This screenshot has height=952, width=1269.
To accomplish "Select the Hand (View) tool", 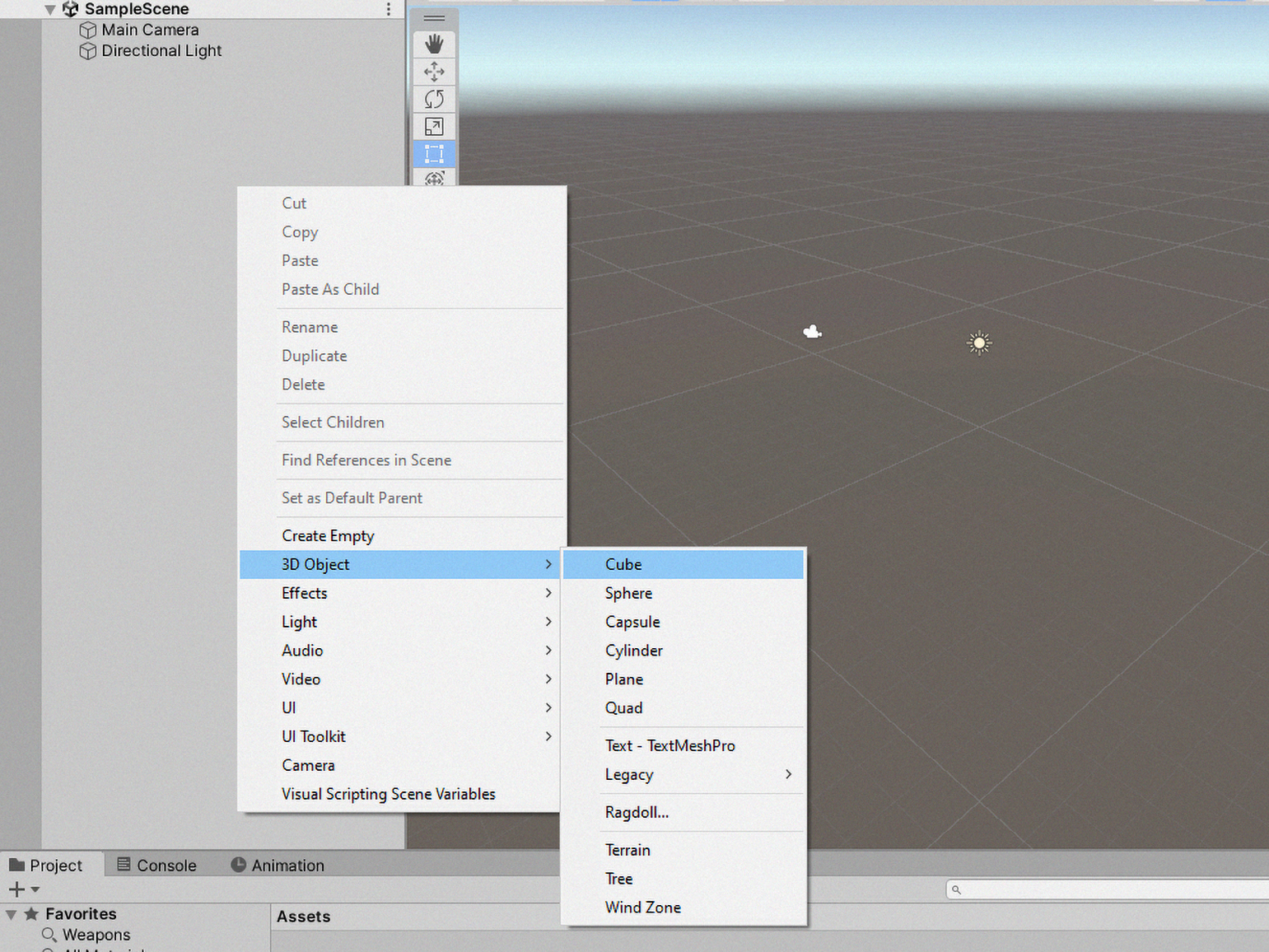I will pos(434,44).
